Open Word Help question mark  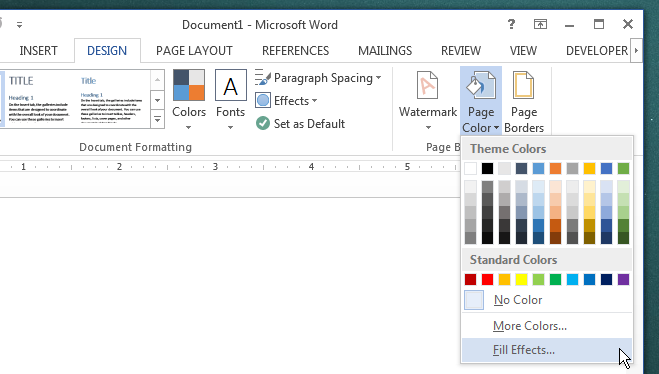point(511,24)
